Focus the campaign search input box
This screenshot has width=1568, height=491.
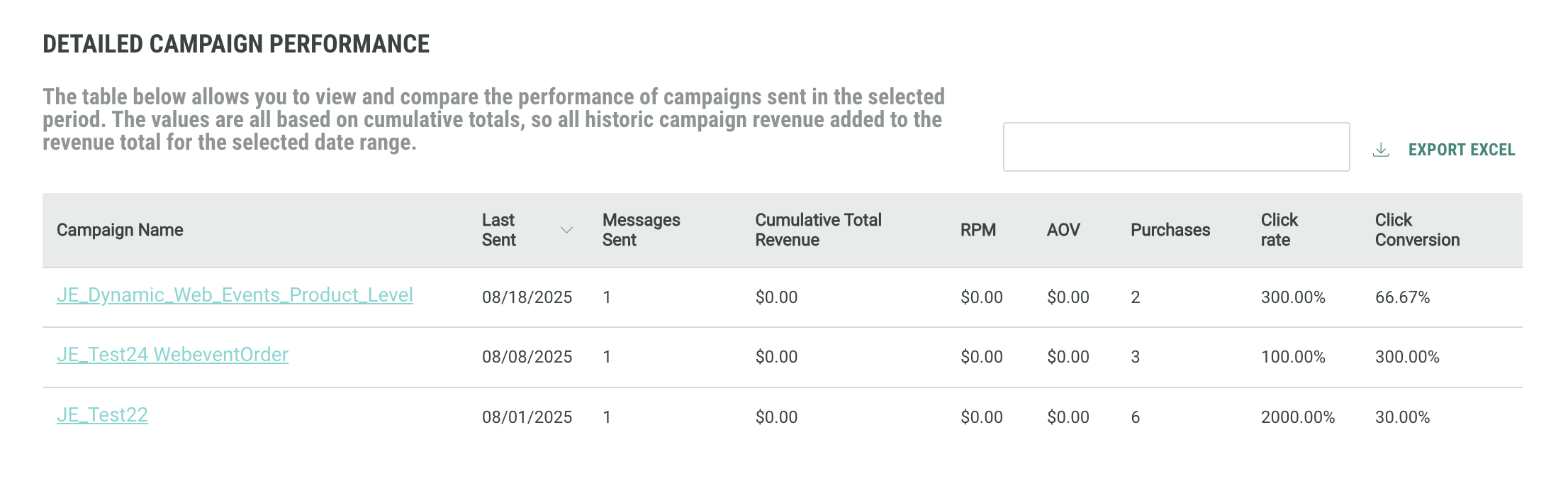pyautogui.click(x=1175, y=147)
